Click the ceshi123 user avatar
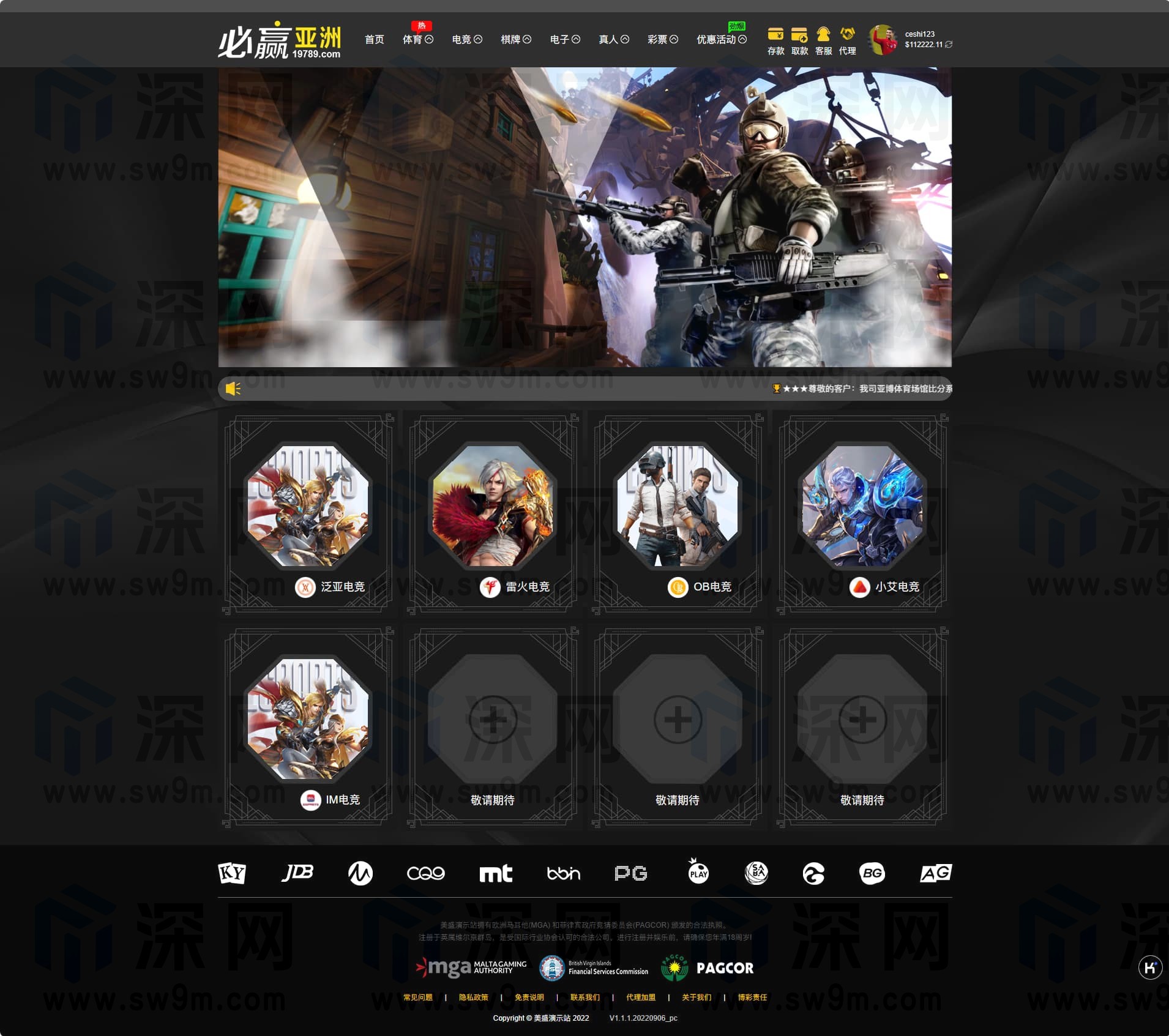1169x1036 pixels. (x=883, y=40)
